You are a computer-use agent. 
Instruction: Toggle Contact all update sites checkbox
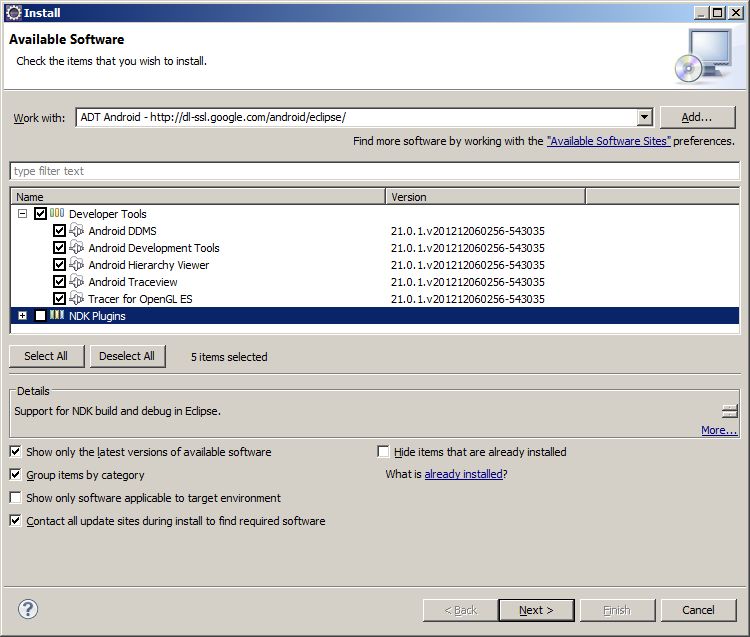coord(15,520)
